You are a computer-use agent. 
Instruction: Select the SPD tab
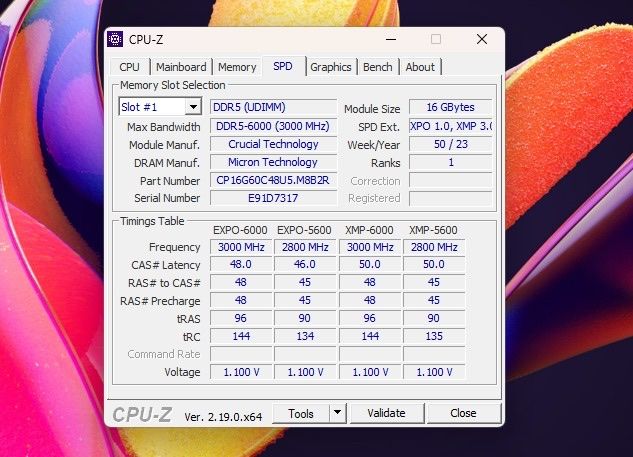(x=283, y=66)
